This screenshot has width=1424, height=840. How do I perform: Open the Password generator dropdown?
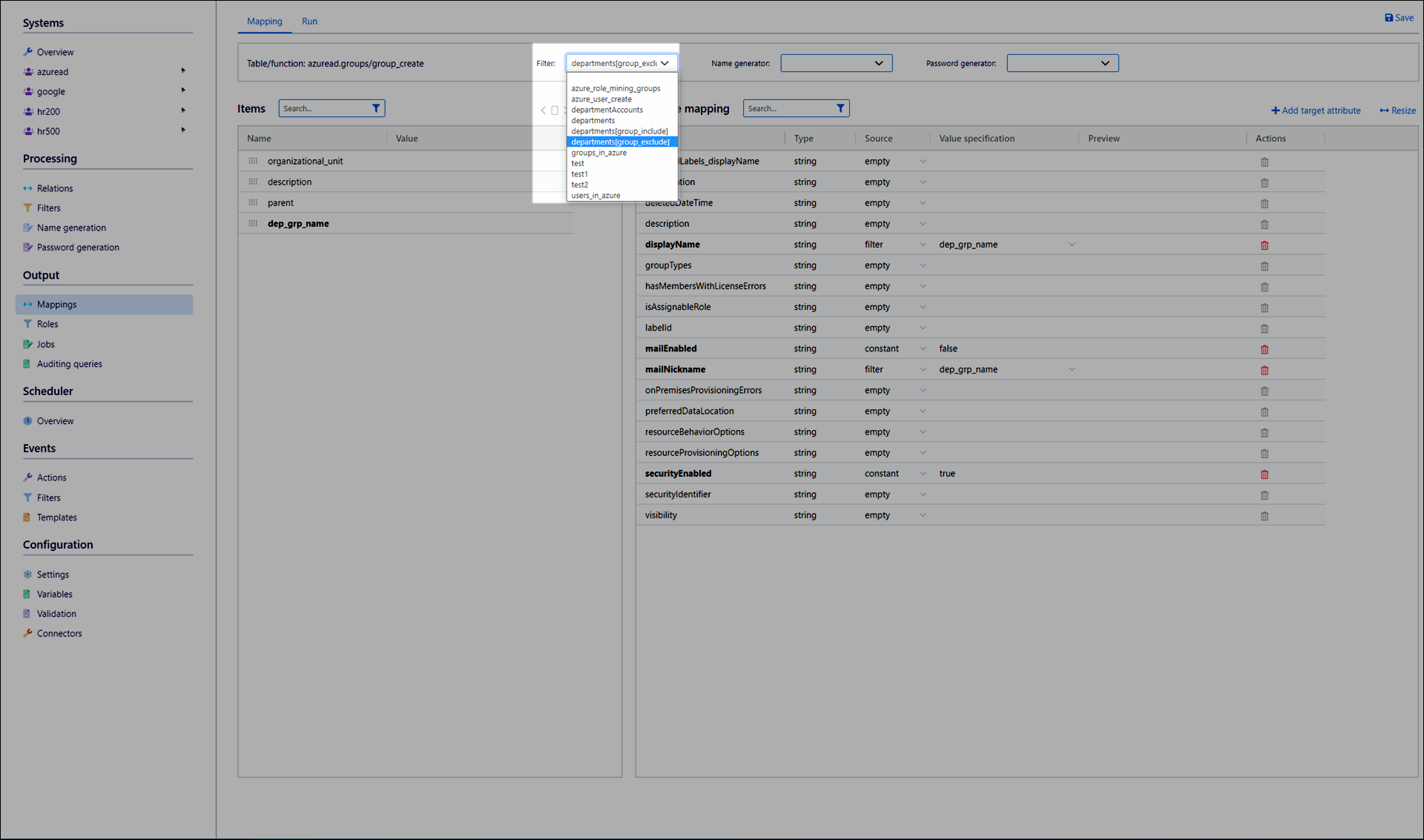pyautogui.click(x=1062, y=64)
